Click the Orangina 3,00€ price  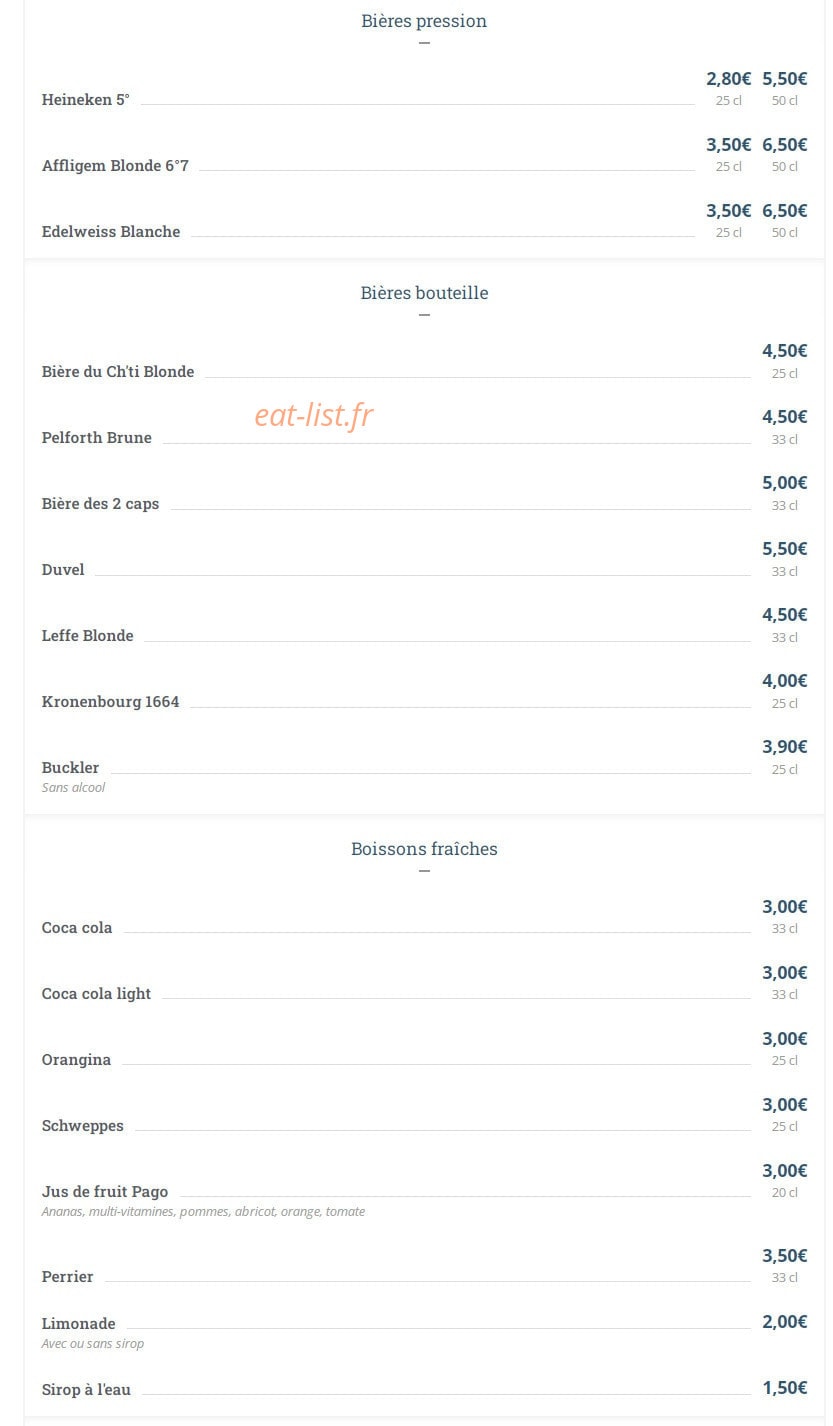click(785, 1039)
